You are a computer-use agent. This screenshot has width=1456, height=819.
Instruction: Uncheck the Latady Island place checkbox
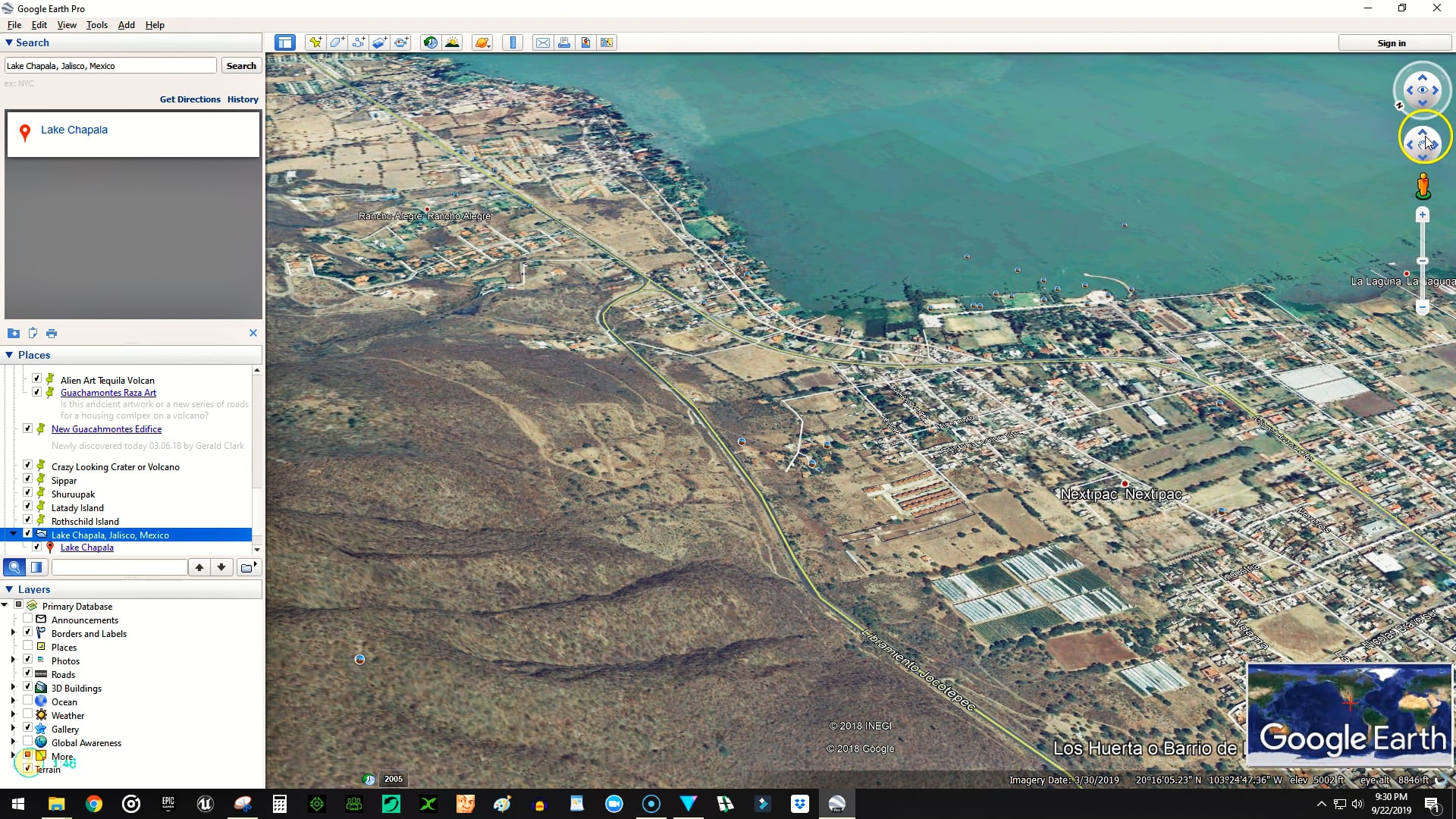(x=28, y=507)
